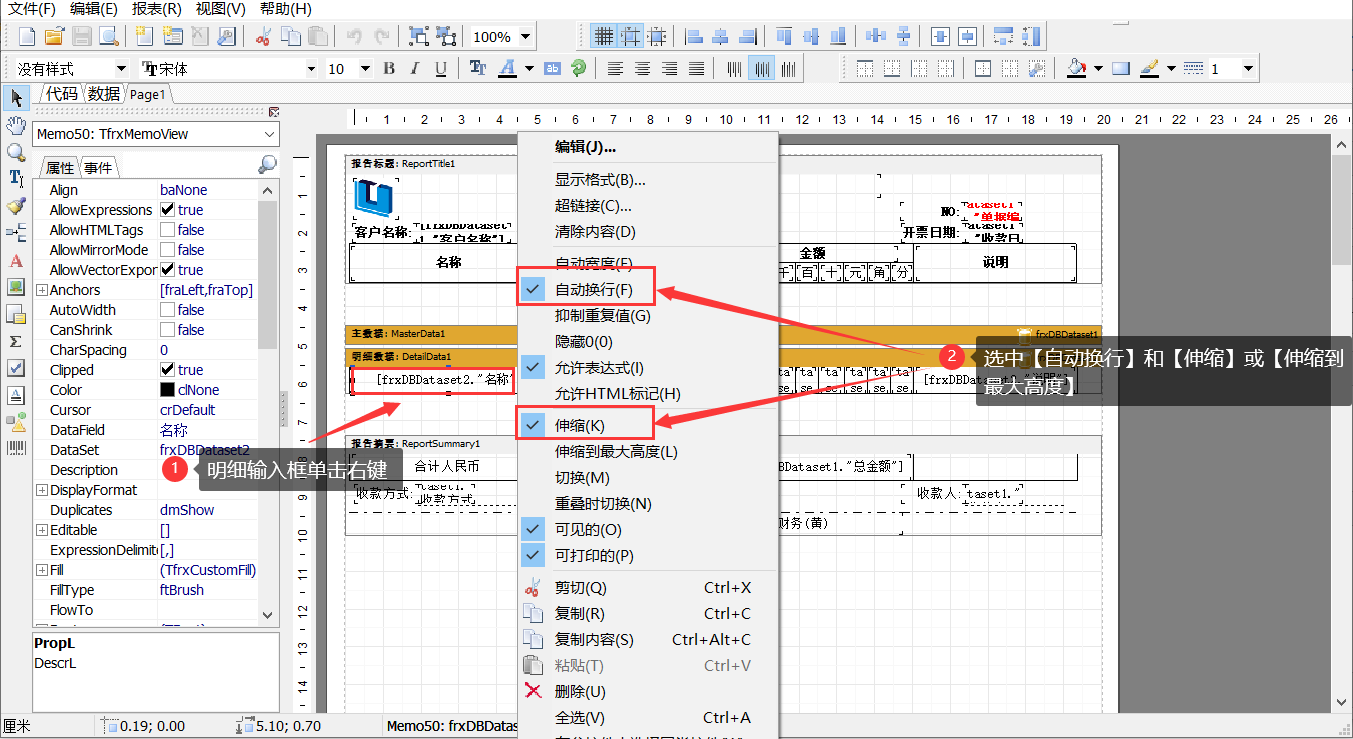The image size is (1353, 739).
Task: Apply italic font style
Action: (414, 69)
